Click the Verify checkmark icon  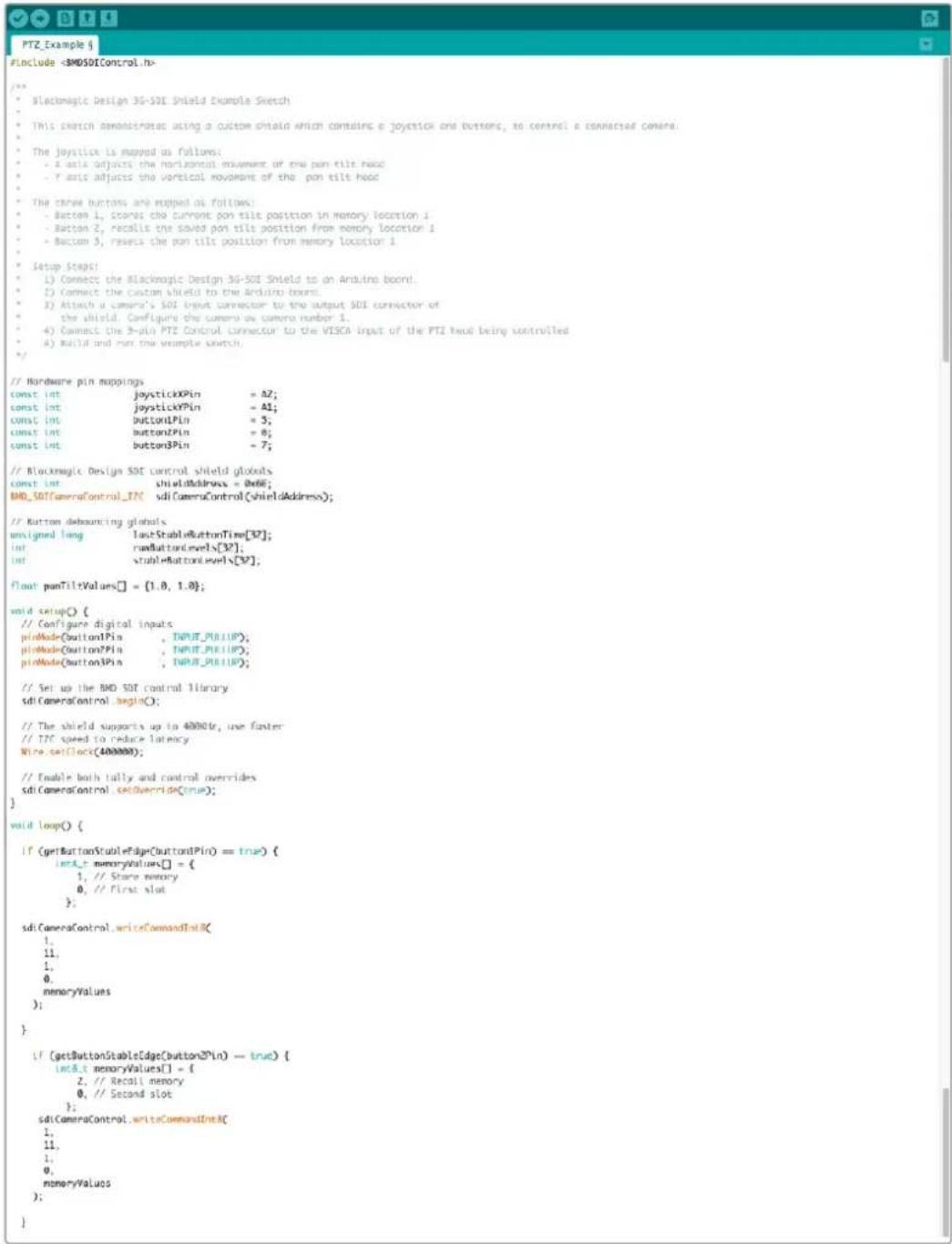click(17, 18)
